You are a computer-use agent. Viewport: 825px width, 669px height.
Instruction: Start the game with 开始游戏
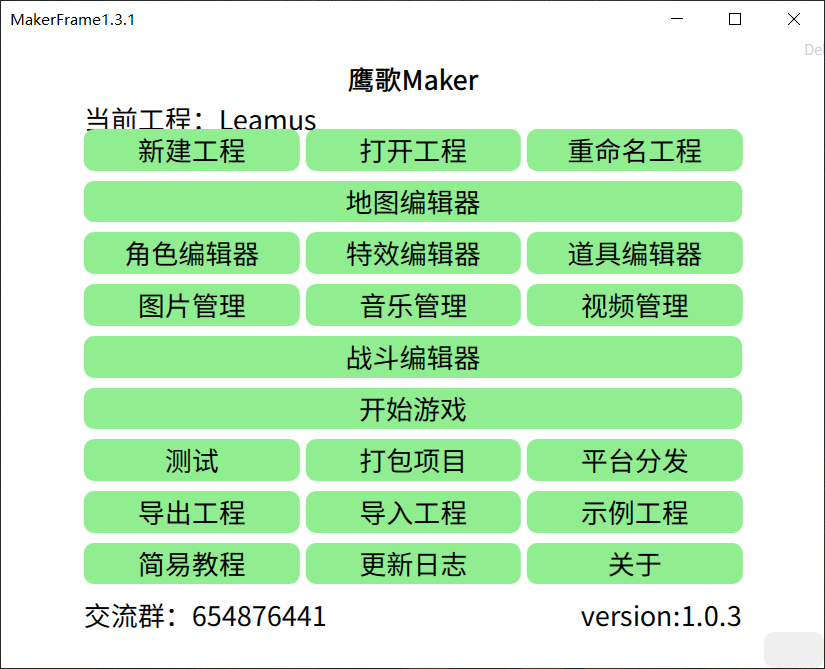click(413, 409)
